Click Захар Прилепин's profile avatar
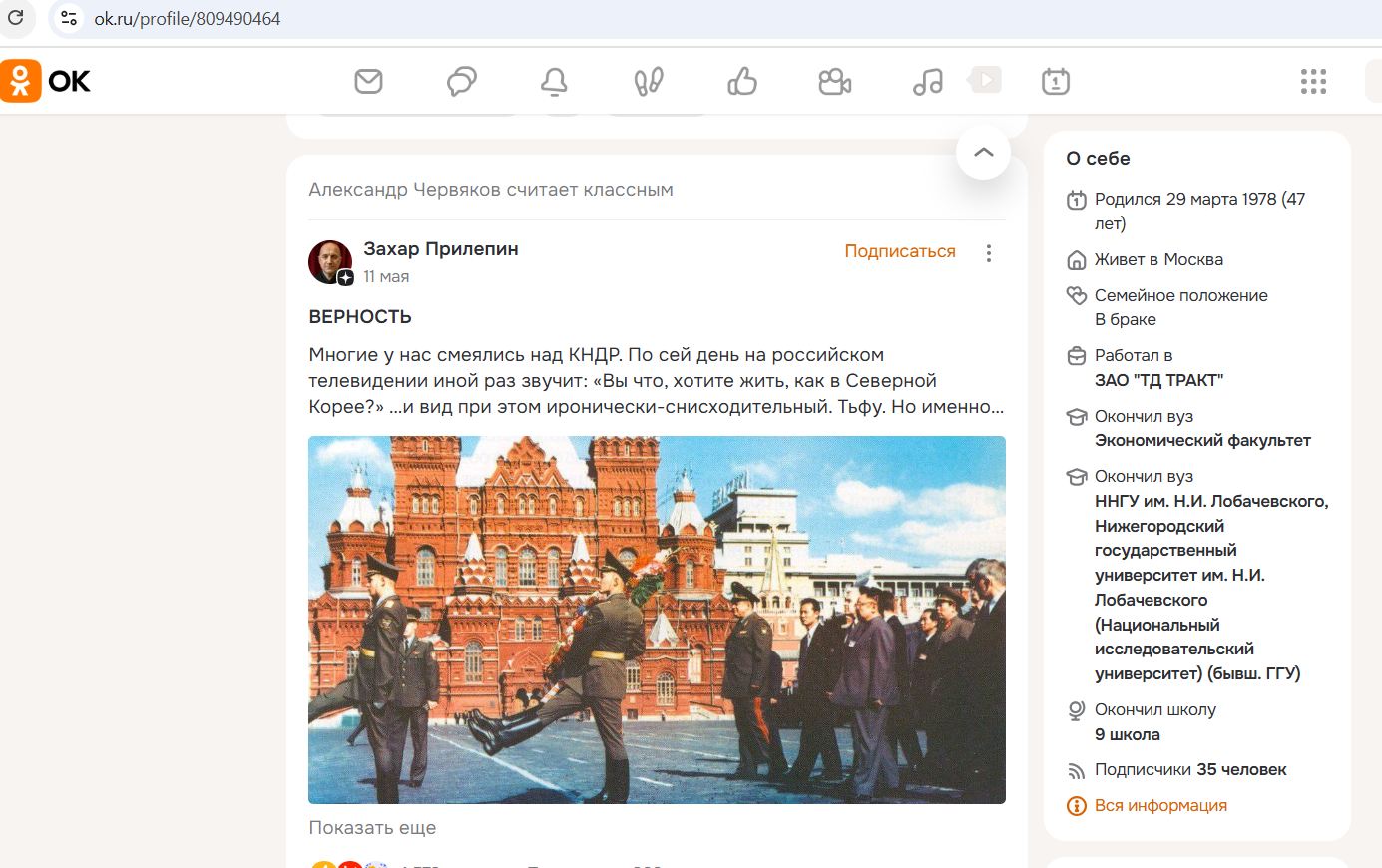1382x868 pixels. click(x=330, y=262)
